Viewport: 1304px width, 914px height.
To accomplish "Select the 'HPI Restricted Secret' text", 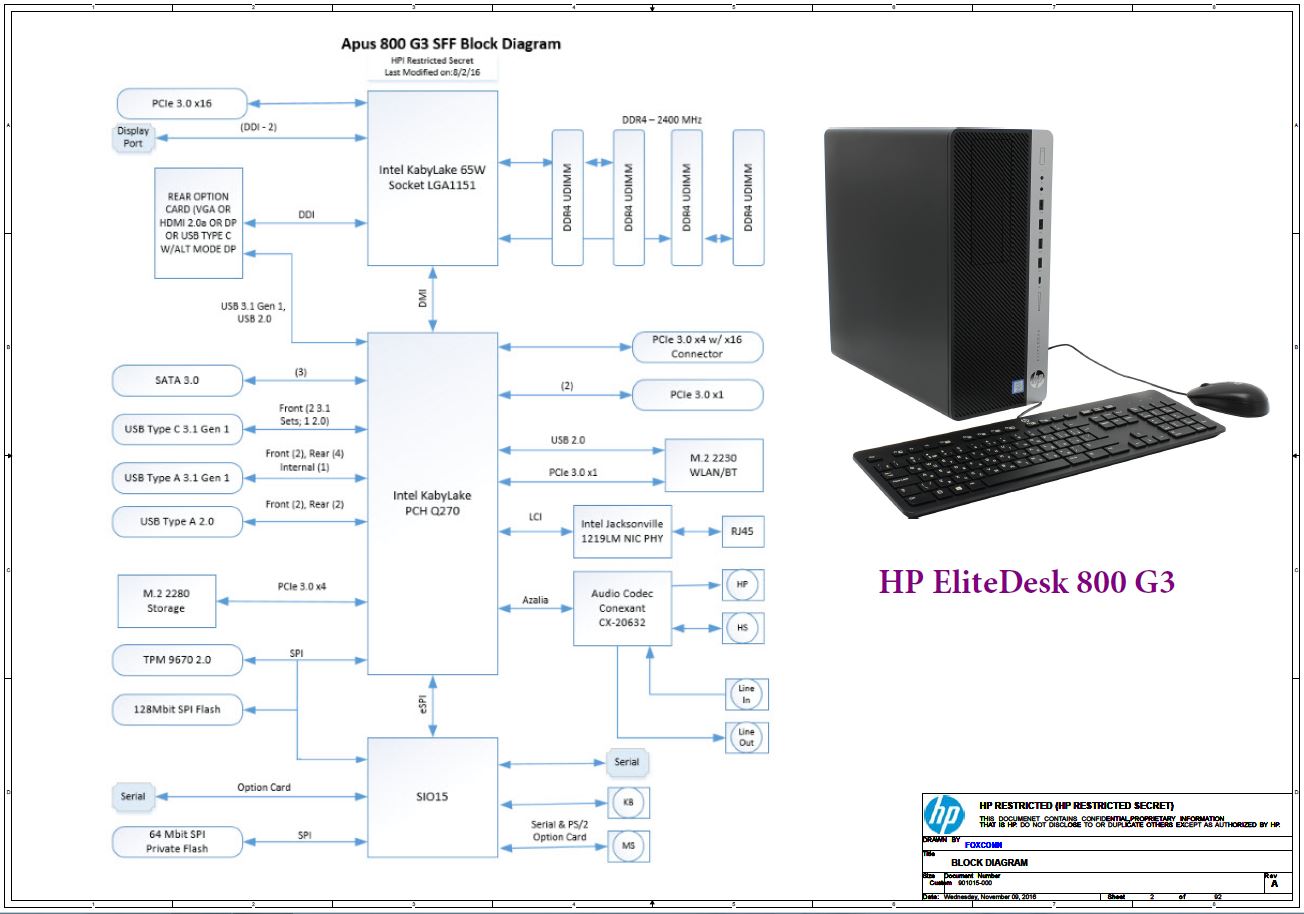I will click(x=432, y=59).
